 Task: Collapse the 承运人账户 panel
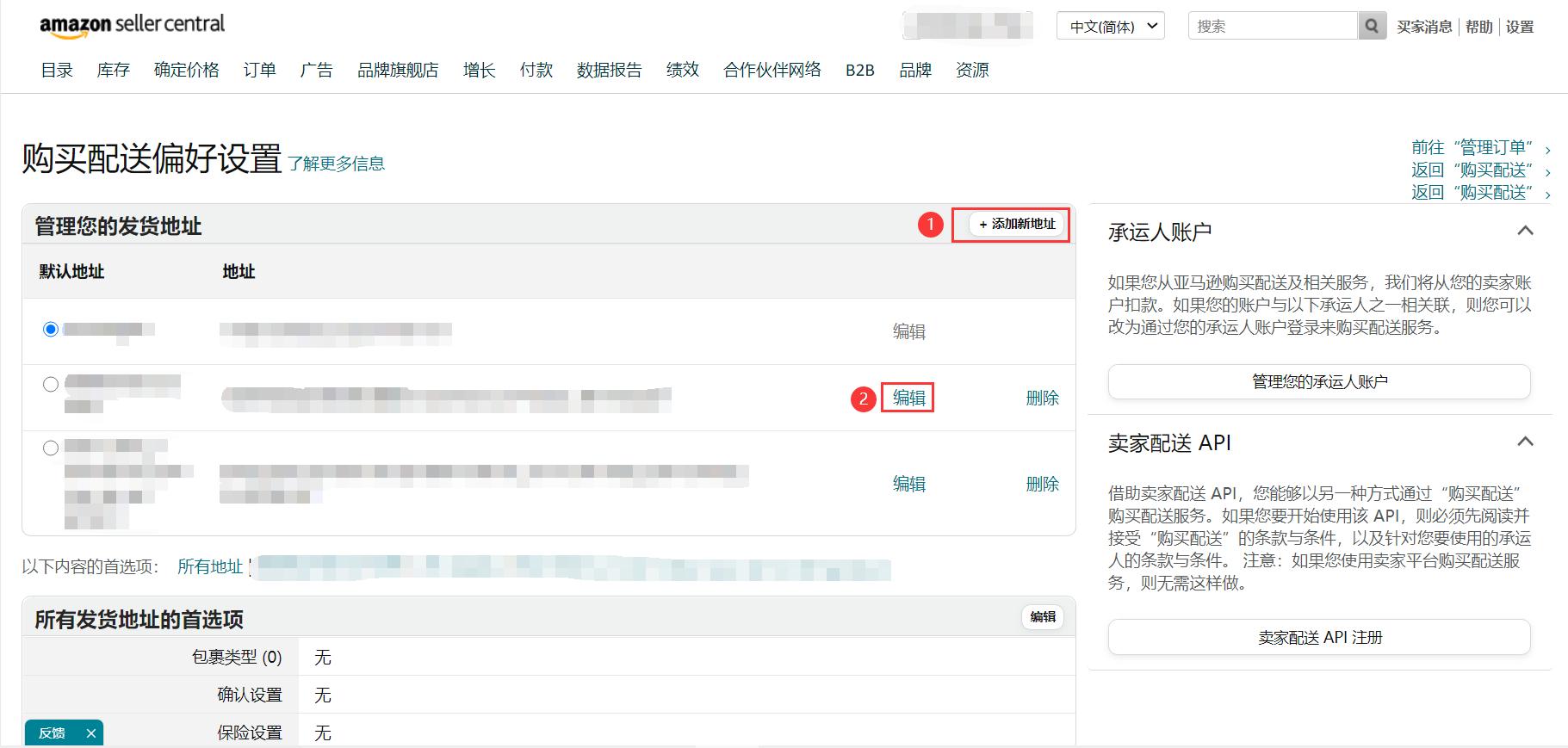click(1525, 231)
